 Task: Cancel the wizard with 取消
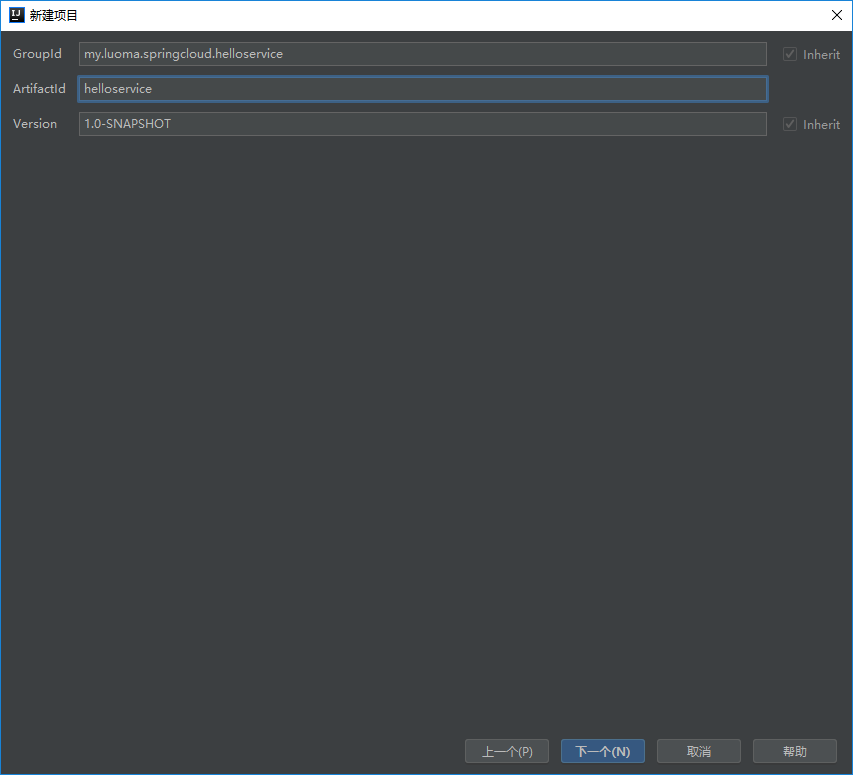(x=699, y=751)
